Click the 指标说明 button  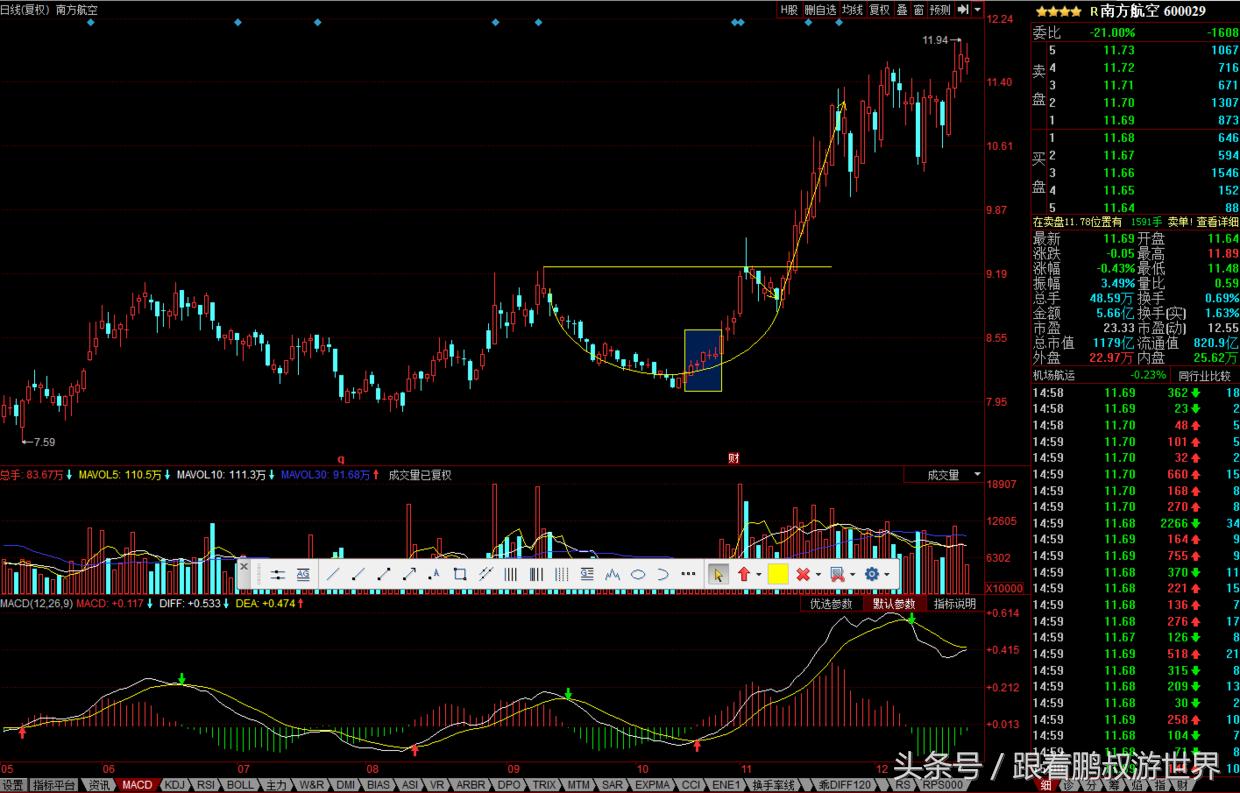click(954, 604)
